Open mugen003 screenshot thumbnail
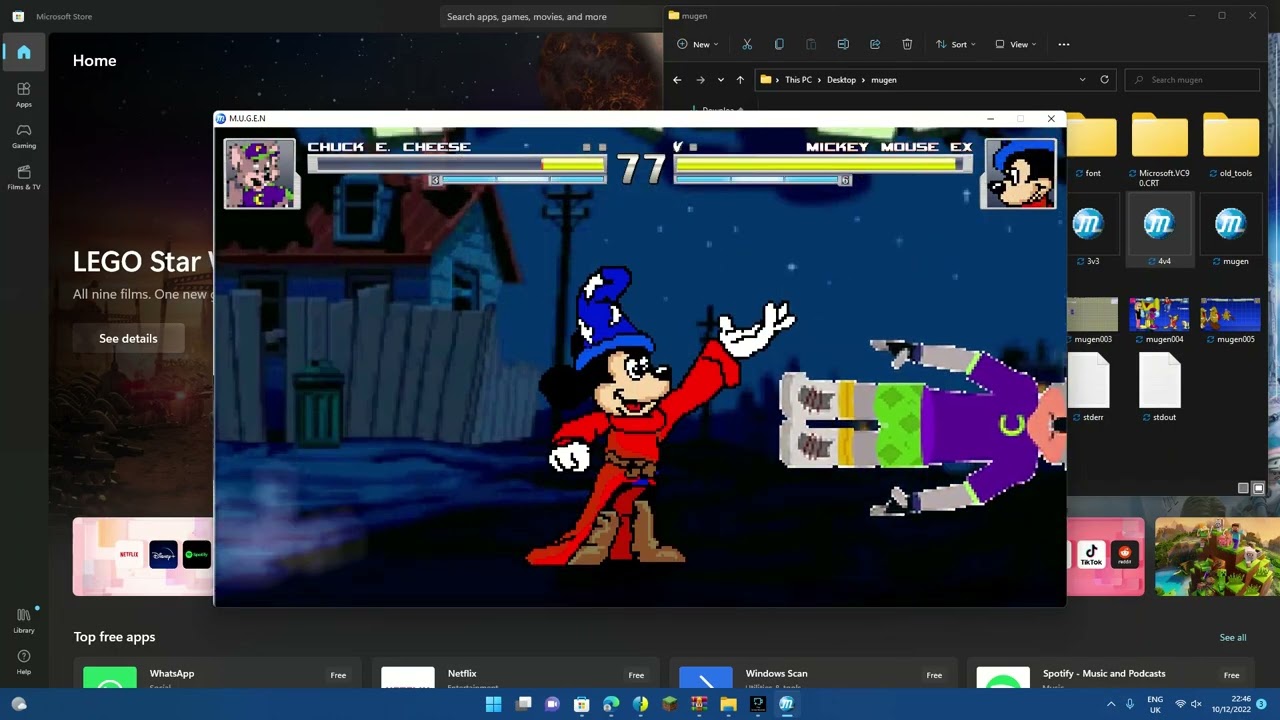The width and height of the screenshot is (1280, 720). (x=1092, y=320)
